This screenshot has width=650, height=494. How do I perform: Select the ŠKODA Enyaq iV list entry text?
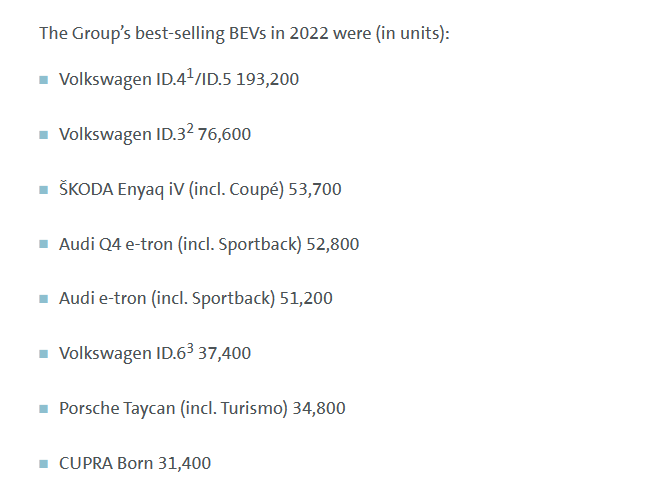200,189
